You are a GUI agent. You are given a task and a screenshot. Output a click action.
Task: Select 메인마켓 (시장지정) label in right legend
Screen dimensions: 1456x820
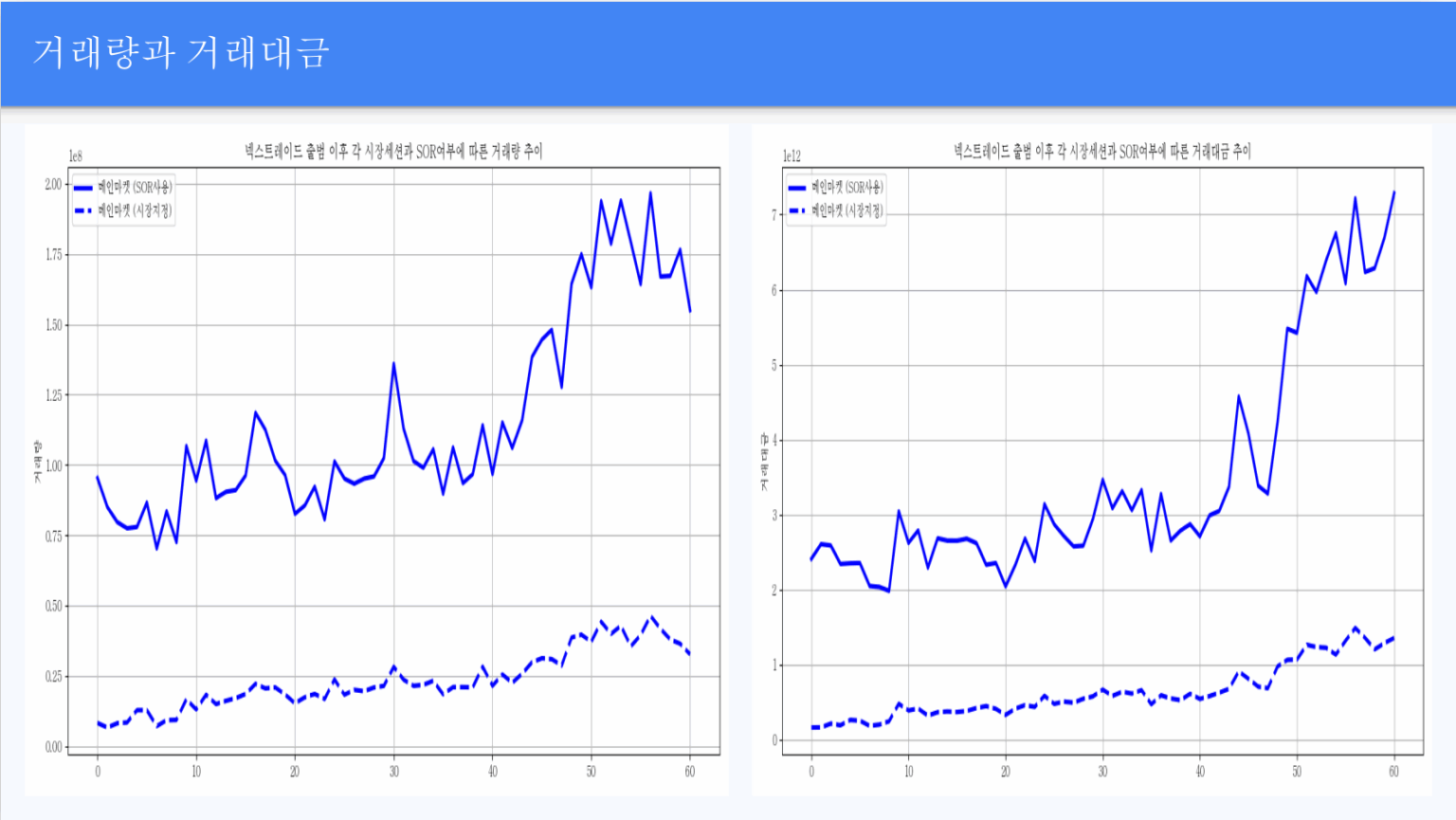pos(847,210)
